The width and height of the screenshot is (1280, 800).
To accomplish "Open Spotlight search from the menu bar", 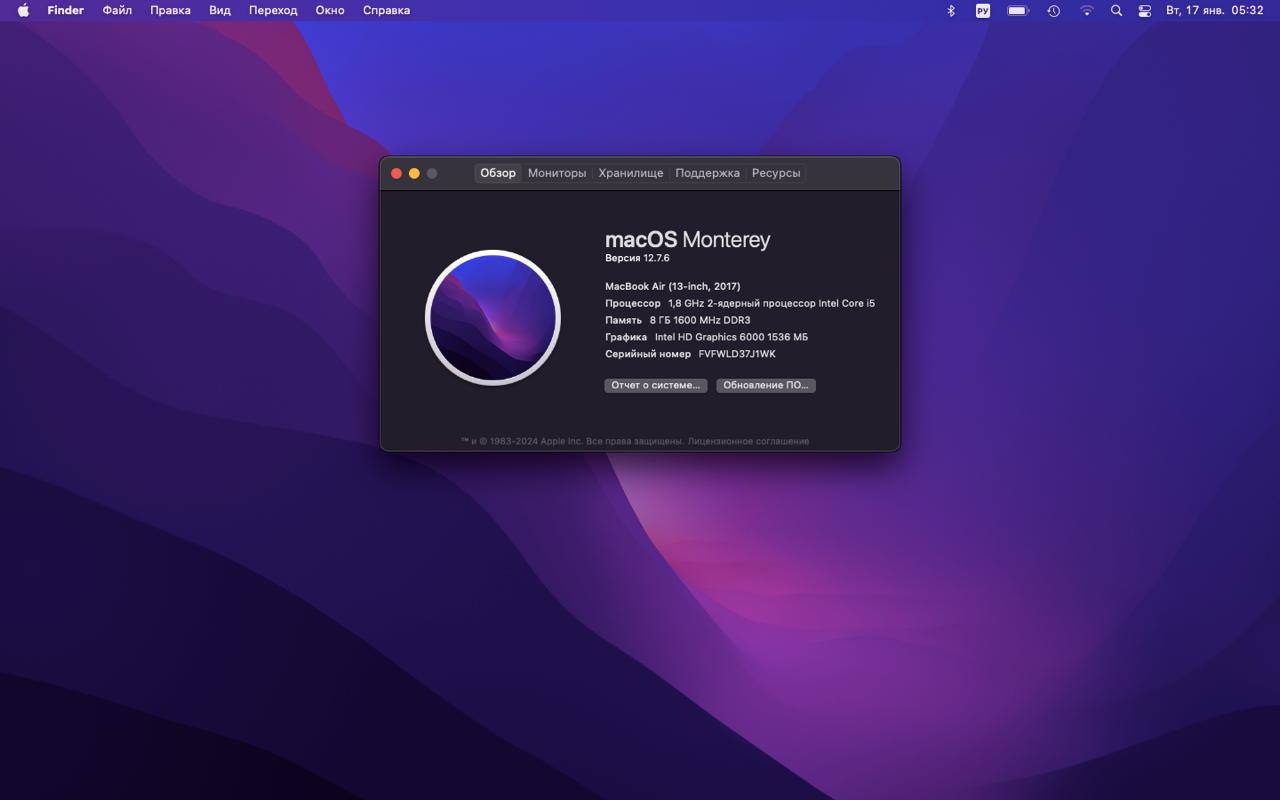I will [x=1116, y=10].
